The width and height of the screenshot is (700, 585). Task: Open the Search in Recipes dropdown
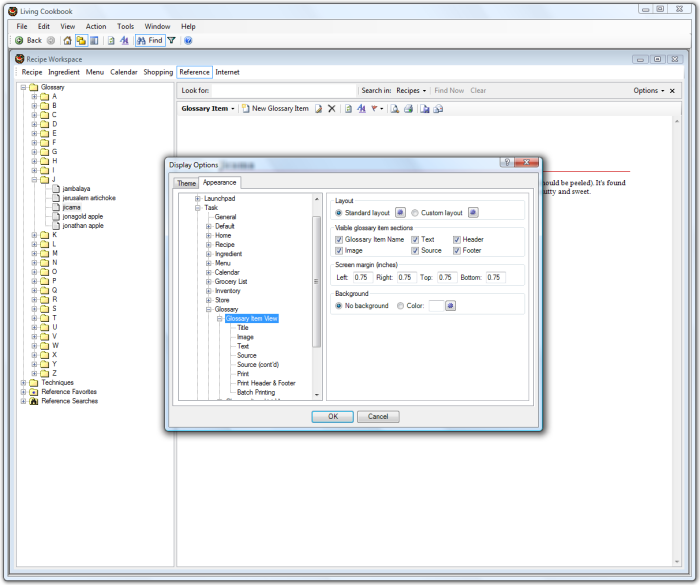[x=411, y=91]
